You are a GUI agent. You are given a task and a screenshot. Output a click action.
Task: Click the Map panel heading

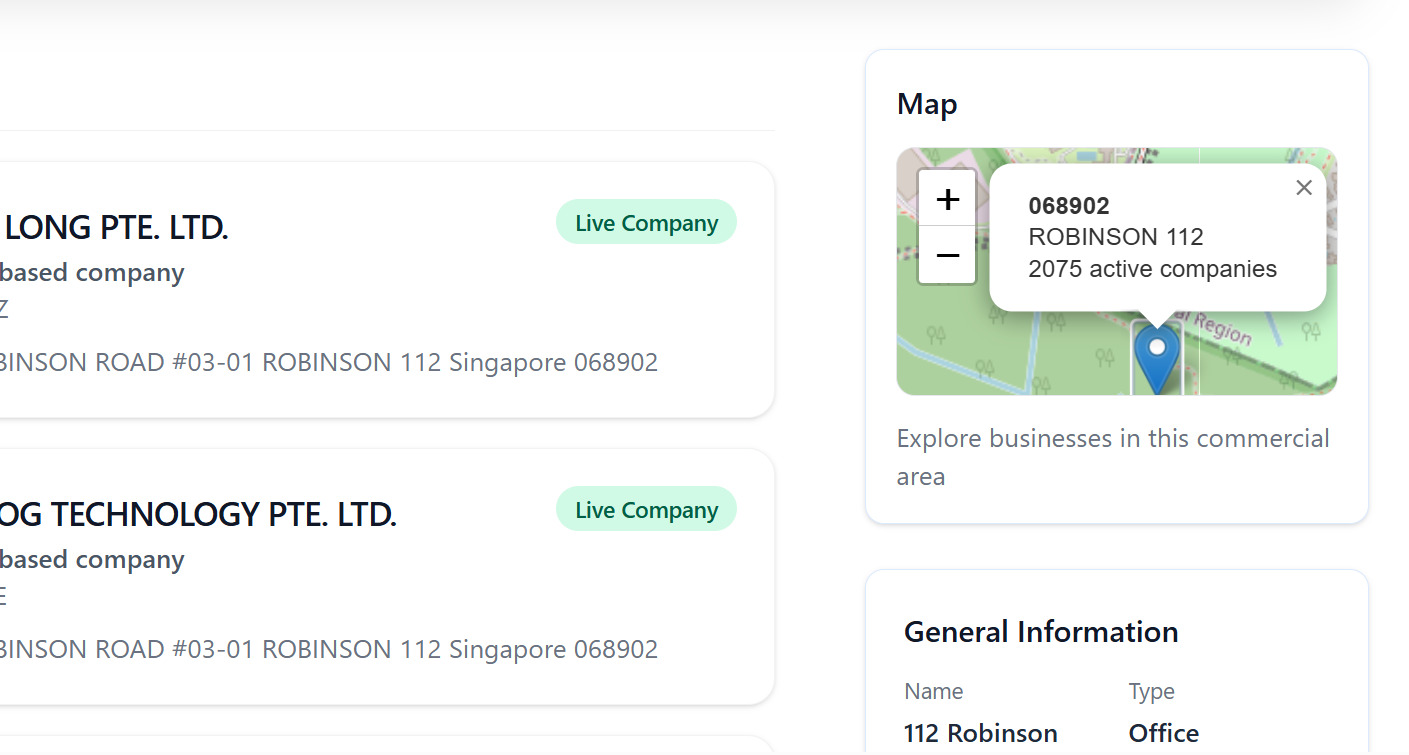point(927,104)
